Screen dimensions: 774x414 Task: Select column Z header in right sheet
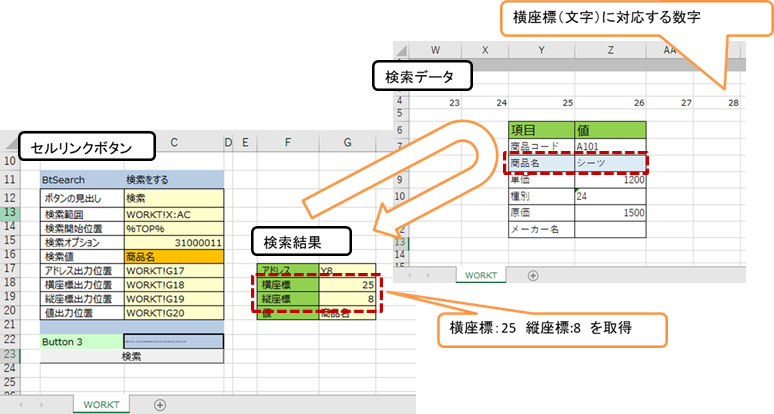[610, 50]
